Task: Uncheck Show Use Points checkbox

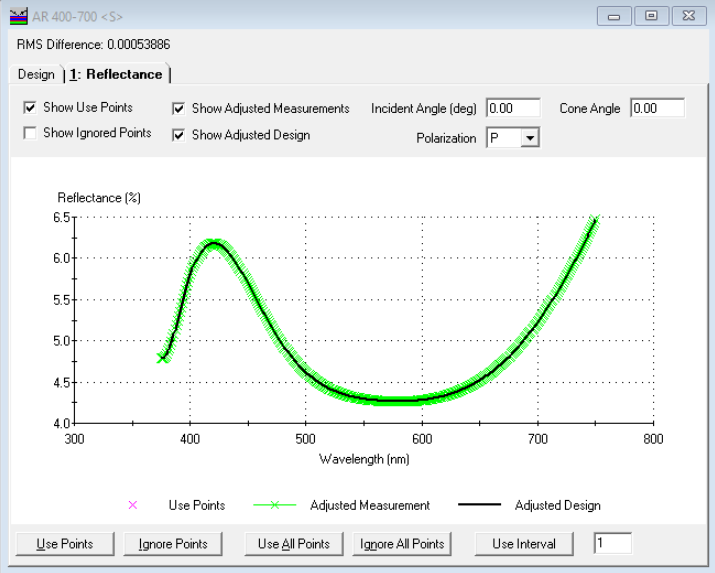Action: (x=31, y=108)
